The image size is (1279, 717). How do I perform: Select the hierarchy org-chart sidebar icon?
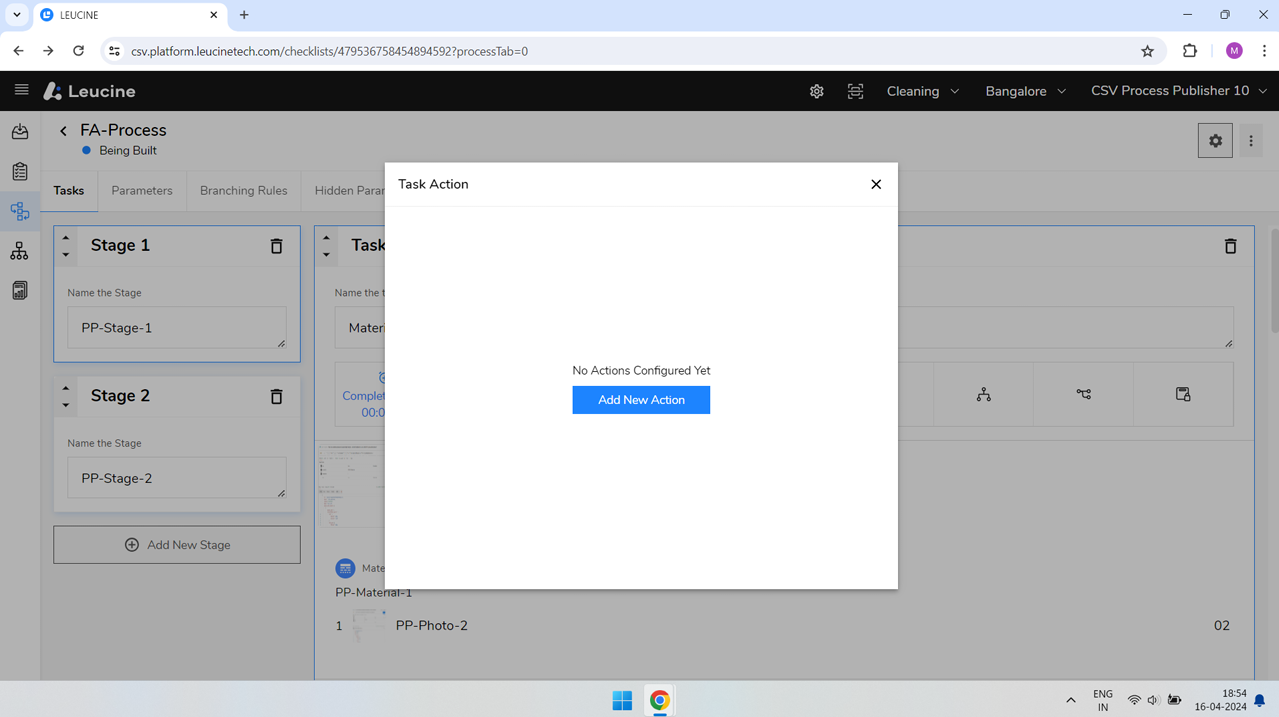click(20, 250)
